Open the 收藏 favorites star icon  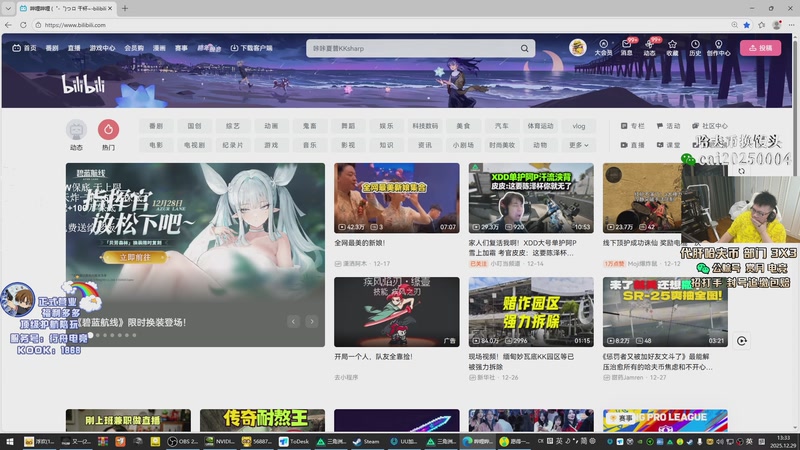tap(672, 47)
